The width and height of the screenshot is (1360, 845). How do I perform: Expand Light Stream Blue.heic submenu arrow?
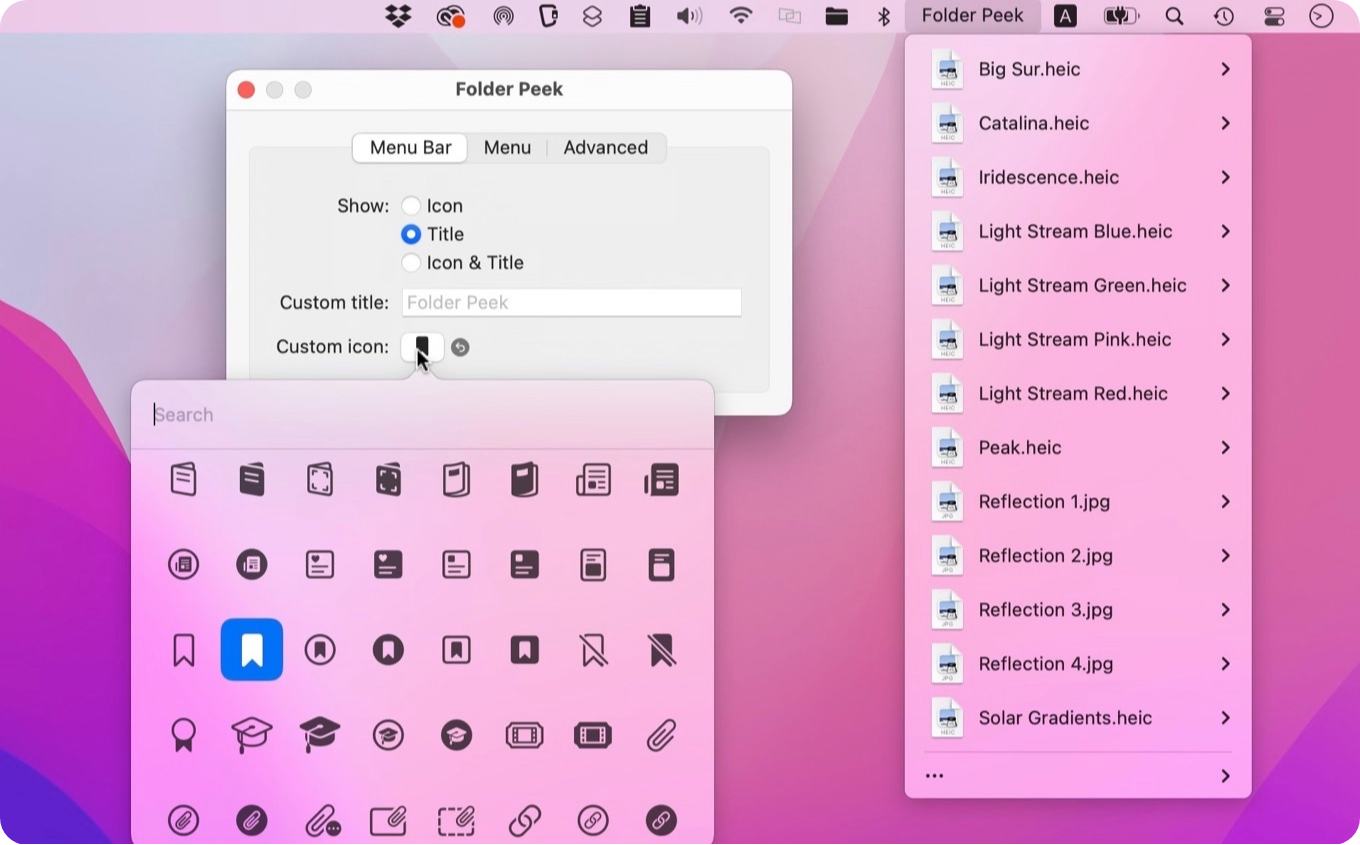[x=1225, y=231]
